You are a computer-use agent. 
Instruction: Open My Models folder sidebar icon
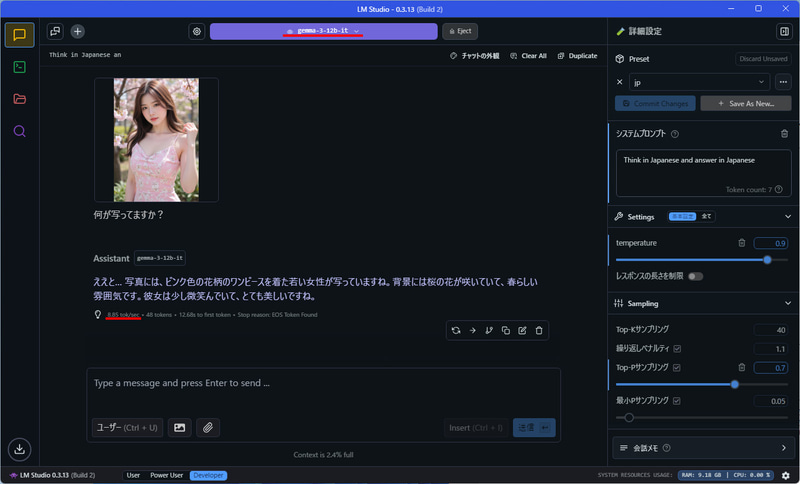(x=19, y=98)
